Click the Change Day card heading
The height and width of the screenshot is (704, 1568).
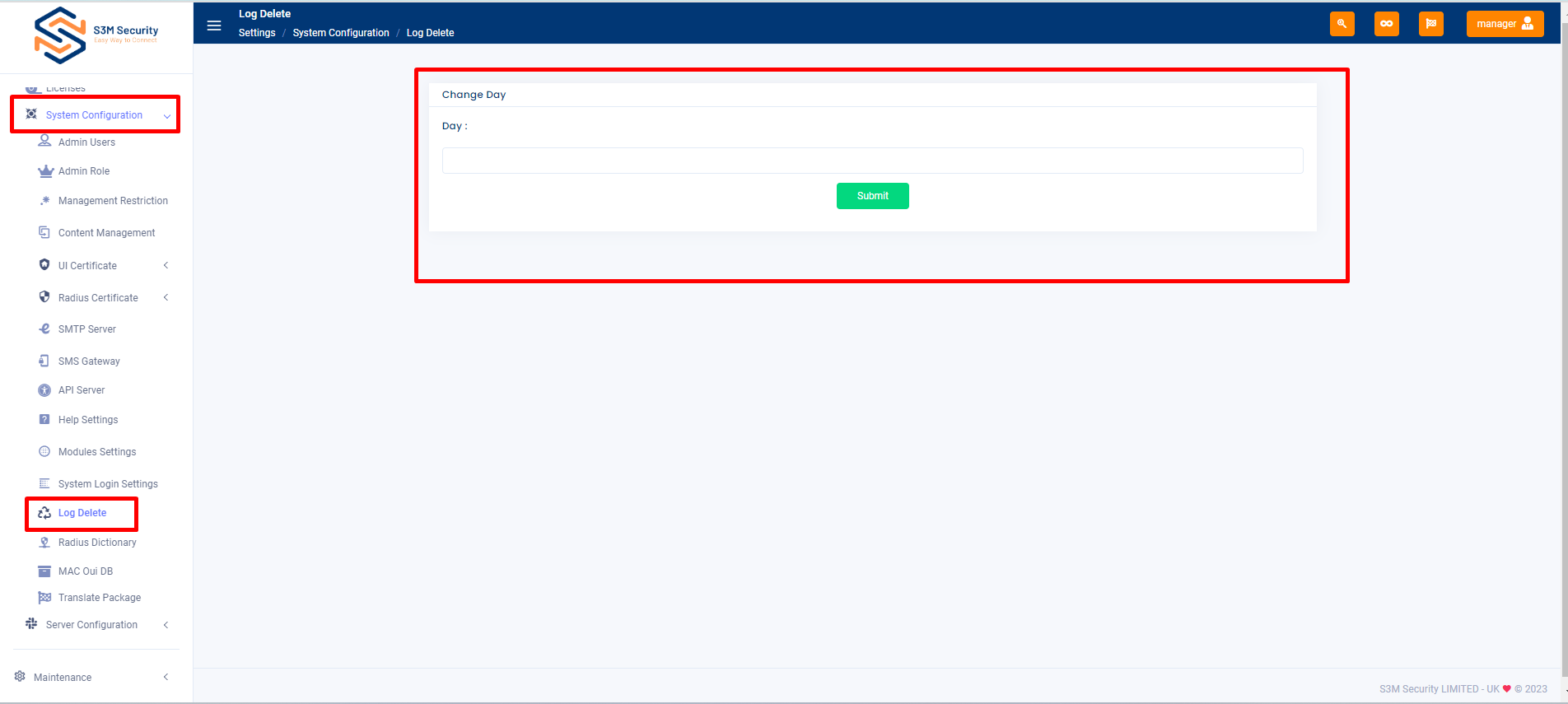[474, 95]
